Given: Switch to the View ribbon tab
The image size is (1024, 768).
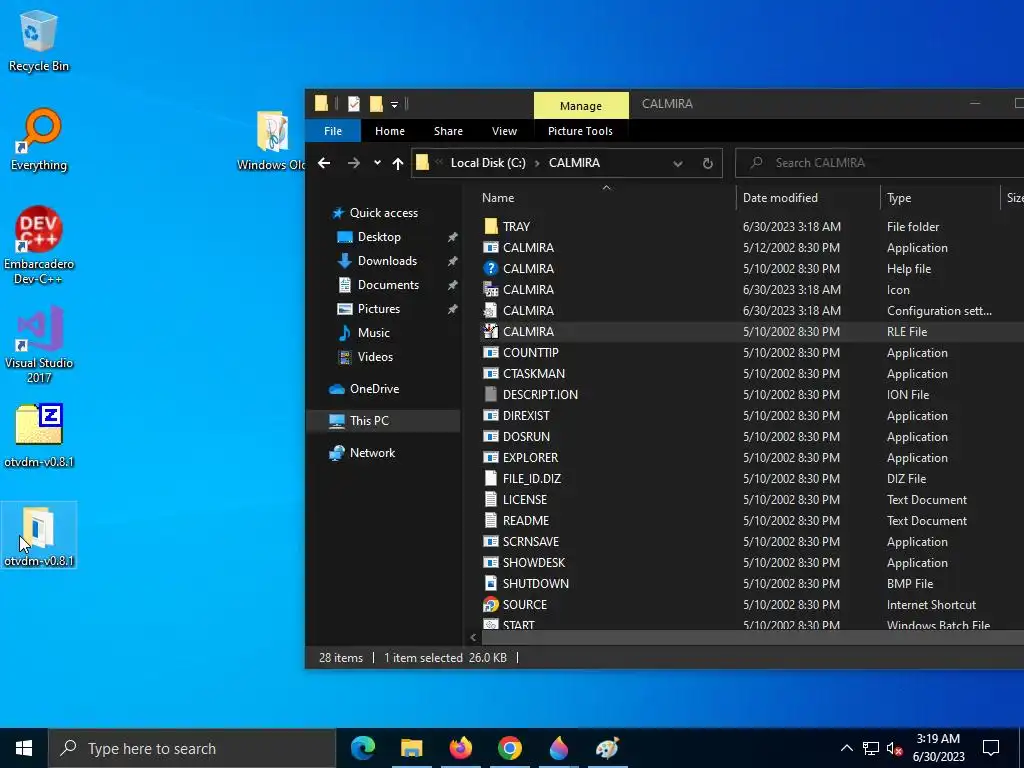Looking at the screenshot, I should click(504, 131).
